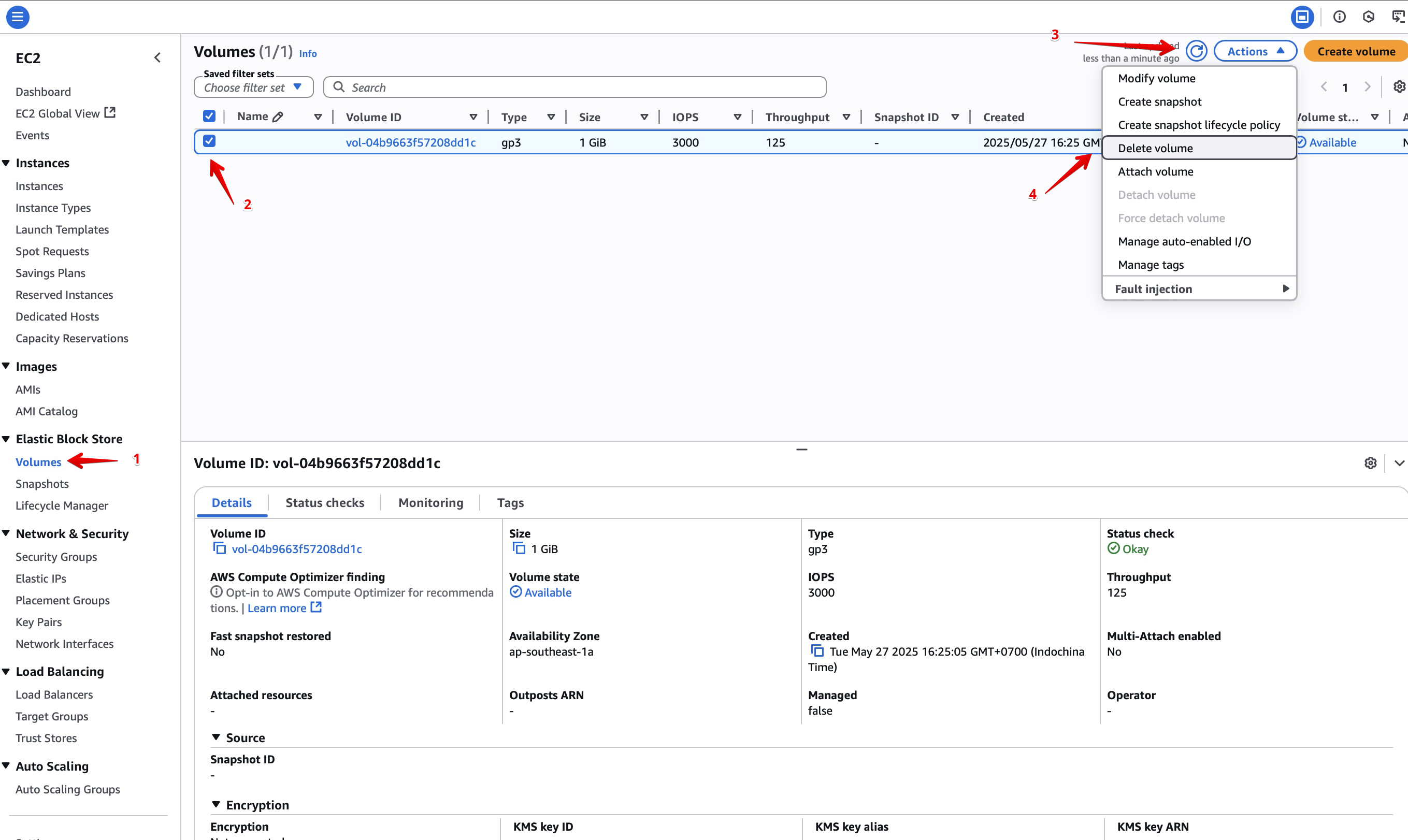Uncheck the vol-04b9663f57208dd1c row checkbox
The image size is (1408, 840).
[209, 141]
